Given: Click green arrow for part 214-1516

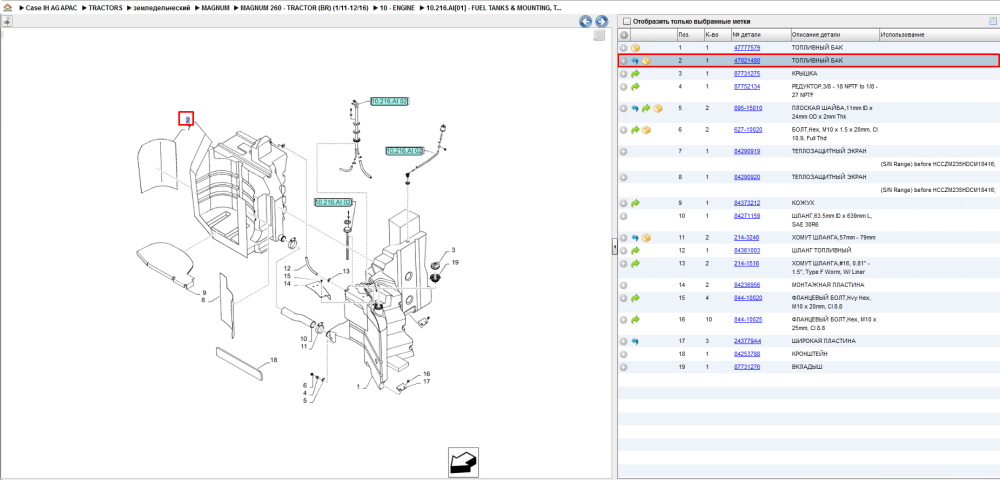Looking at the screenshot, I should (635, 263).
